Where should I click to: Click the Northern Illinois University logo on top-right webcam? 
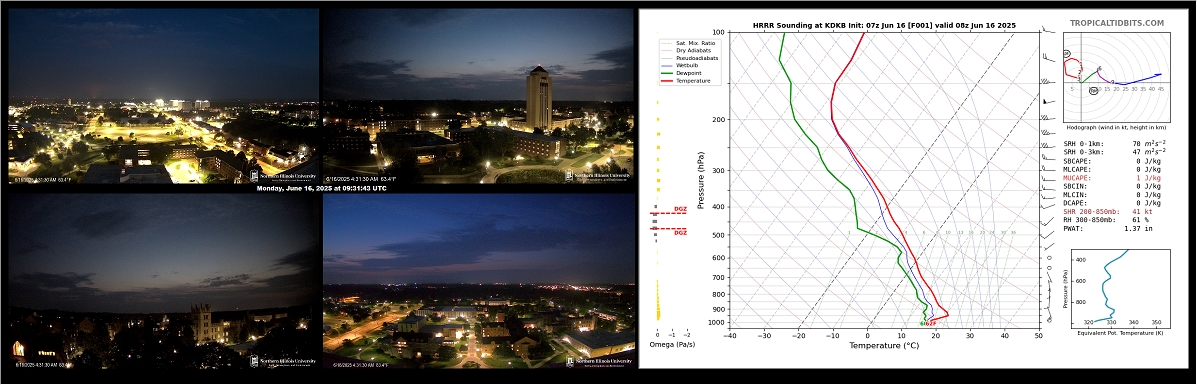tap(597, 175)
